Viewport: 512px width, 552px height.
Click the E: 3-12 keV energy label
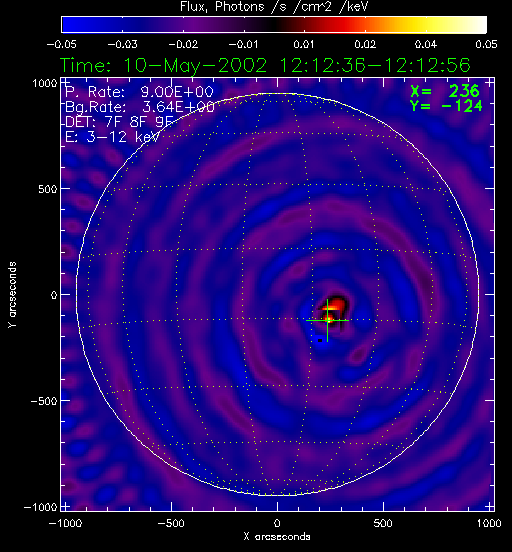pos(112,137)
